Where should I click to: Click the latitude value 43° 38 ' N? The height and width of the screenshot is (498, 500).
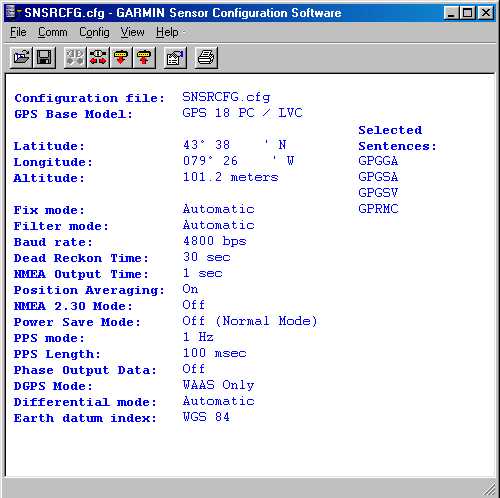[x=234, y=145]
